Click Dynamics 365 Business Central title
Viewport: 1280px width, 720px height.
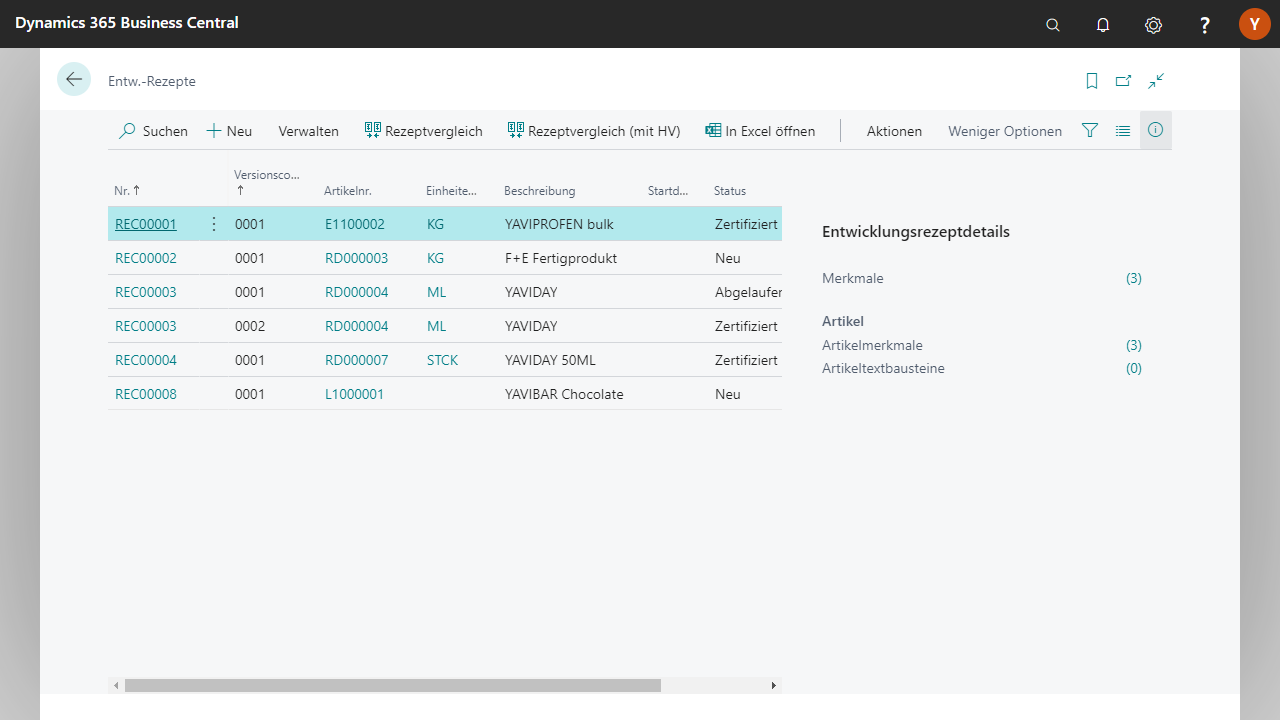[x=127, y=22]
